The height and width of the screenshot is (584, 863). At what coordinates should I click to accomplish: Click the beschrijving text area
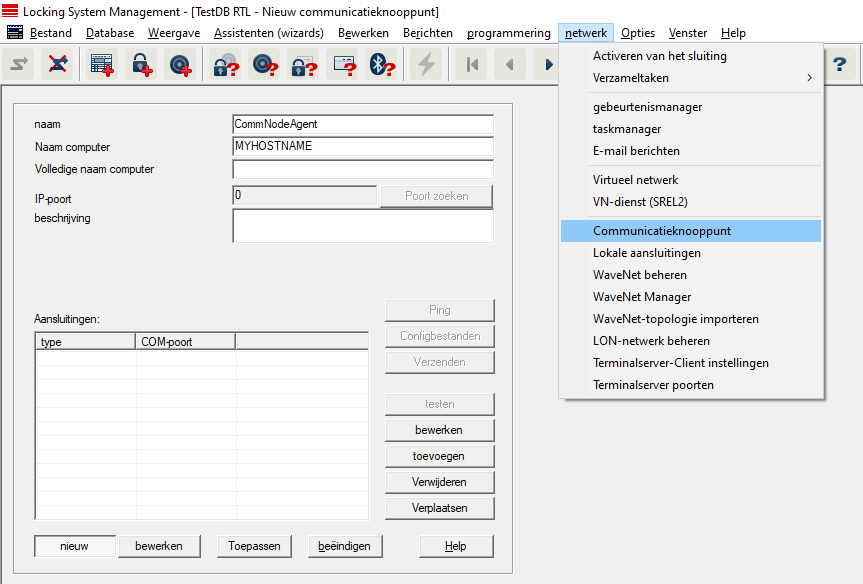tap(362, 226)
